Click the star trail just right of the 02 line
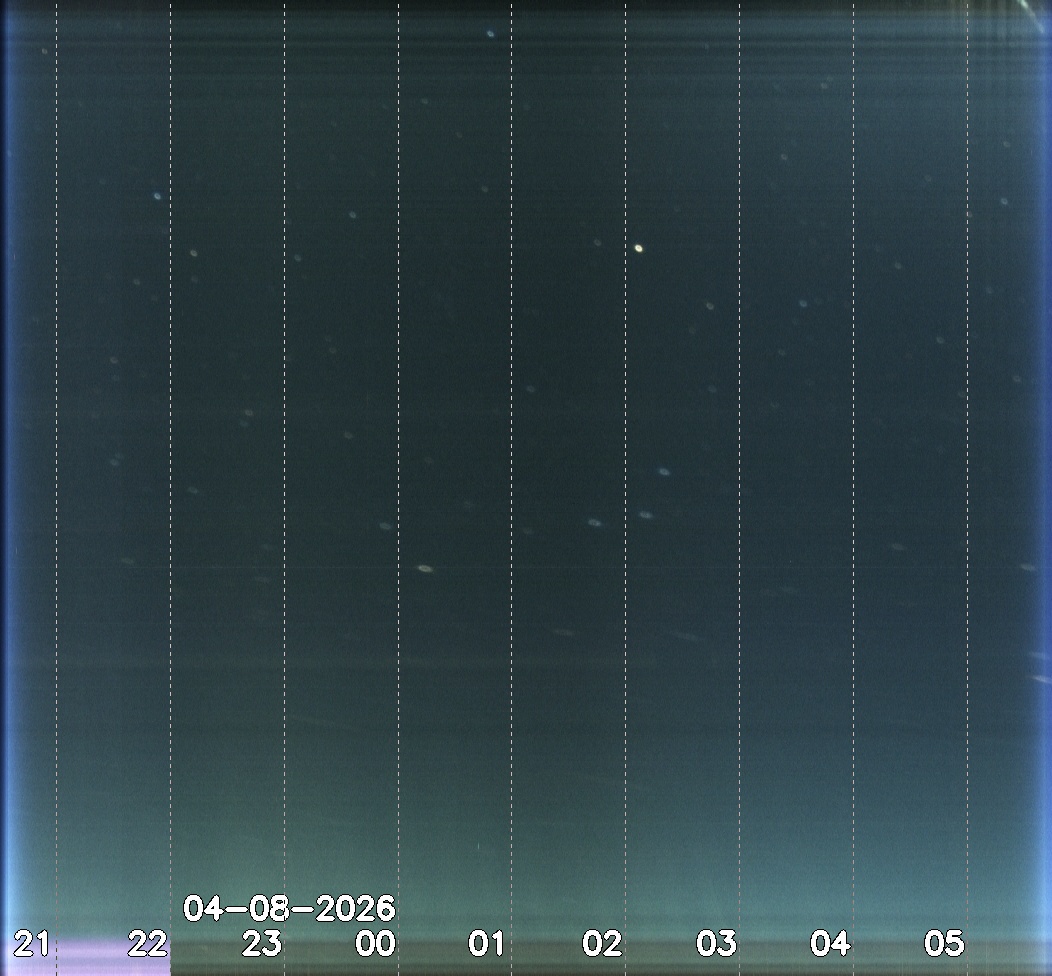 [646, 515]
